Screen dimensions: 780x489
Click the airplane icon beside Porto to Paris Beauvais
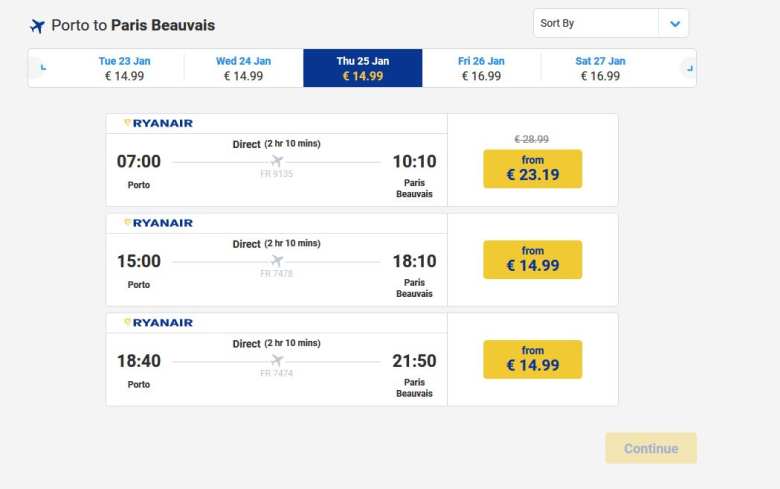click(x=38, y=26)
